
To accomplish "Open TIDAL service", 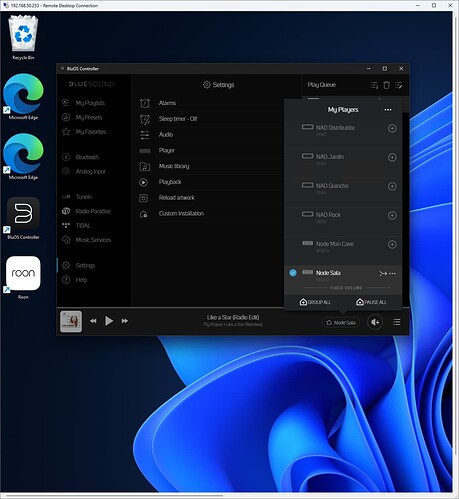I will point(83,226).
